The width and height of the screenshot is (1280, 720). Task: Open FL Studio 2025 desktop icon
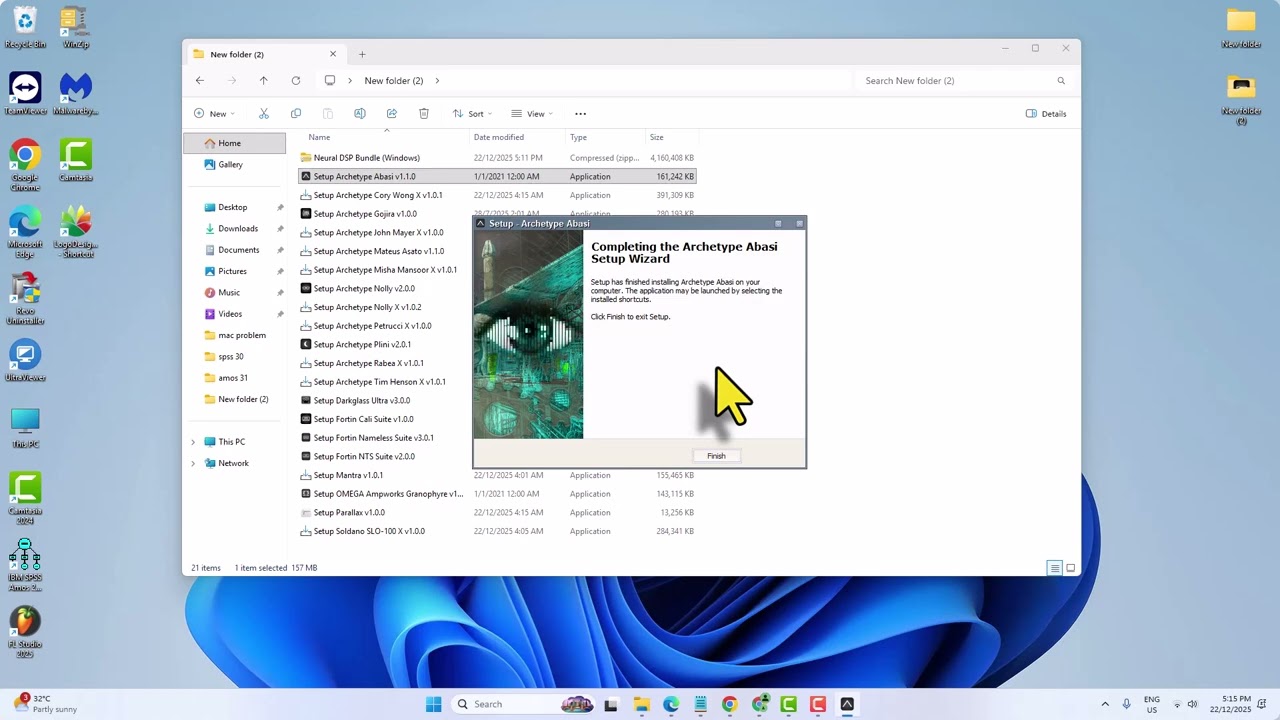click(x=25, y=632)
